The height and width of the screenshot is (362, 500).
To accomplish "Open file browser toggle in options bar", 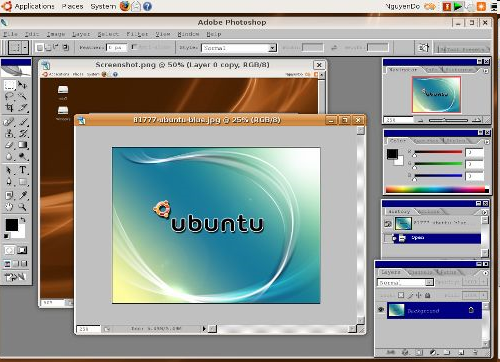I will [423, 48].
